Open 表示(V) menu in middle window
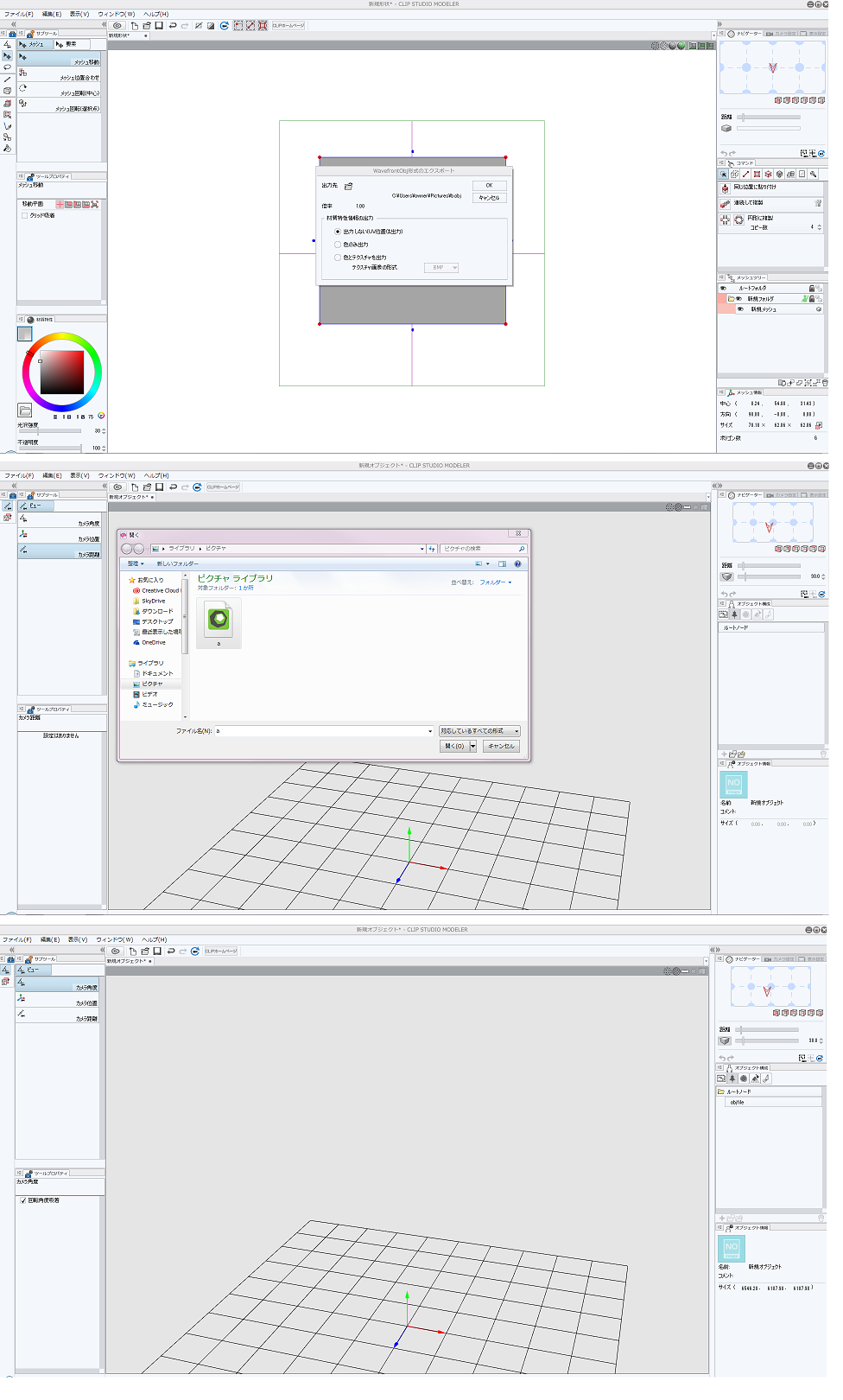This screenshot has height=1400, width=843. point(79,475)
